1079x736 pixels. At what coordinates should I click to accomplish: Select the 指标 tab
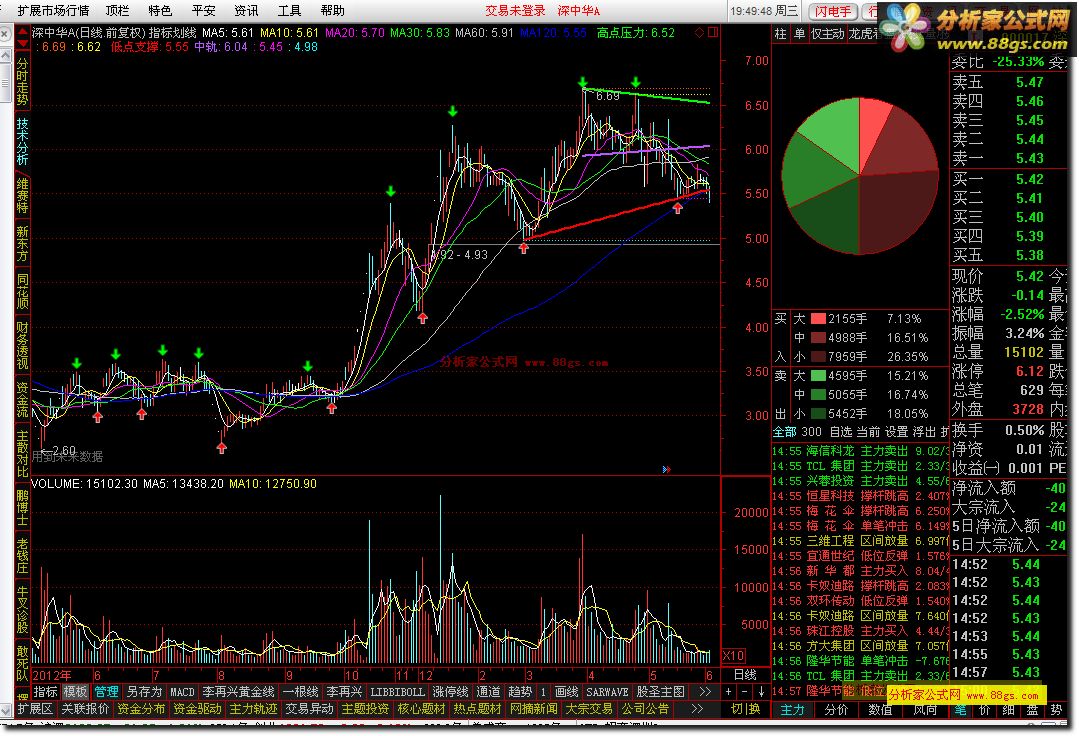coord(45,691)
